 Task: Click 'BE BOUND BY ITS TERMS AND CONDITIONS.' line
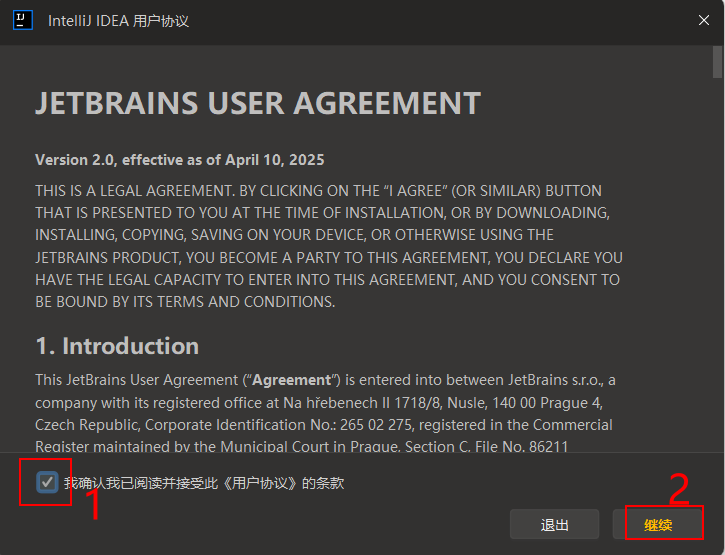(185, 302)
